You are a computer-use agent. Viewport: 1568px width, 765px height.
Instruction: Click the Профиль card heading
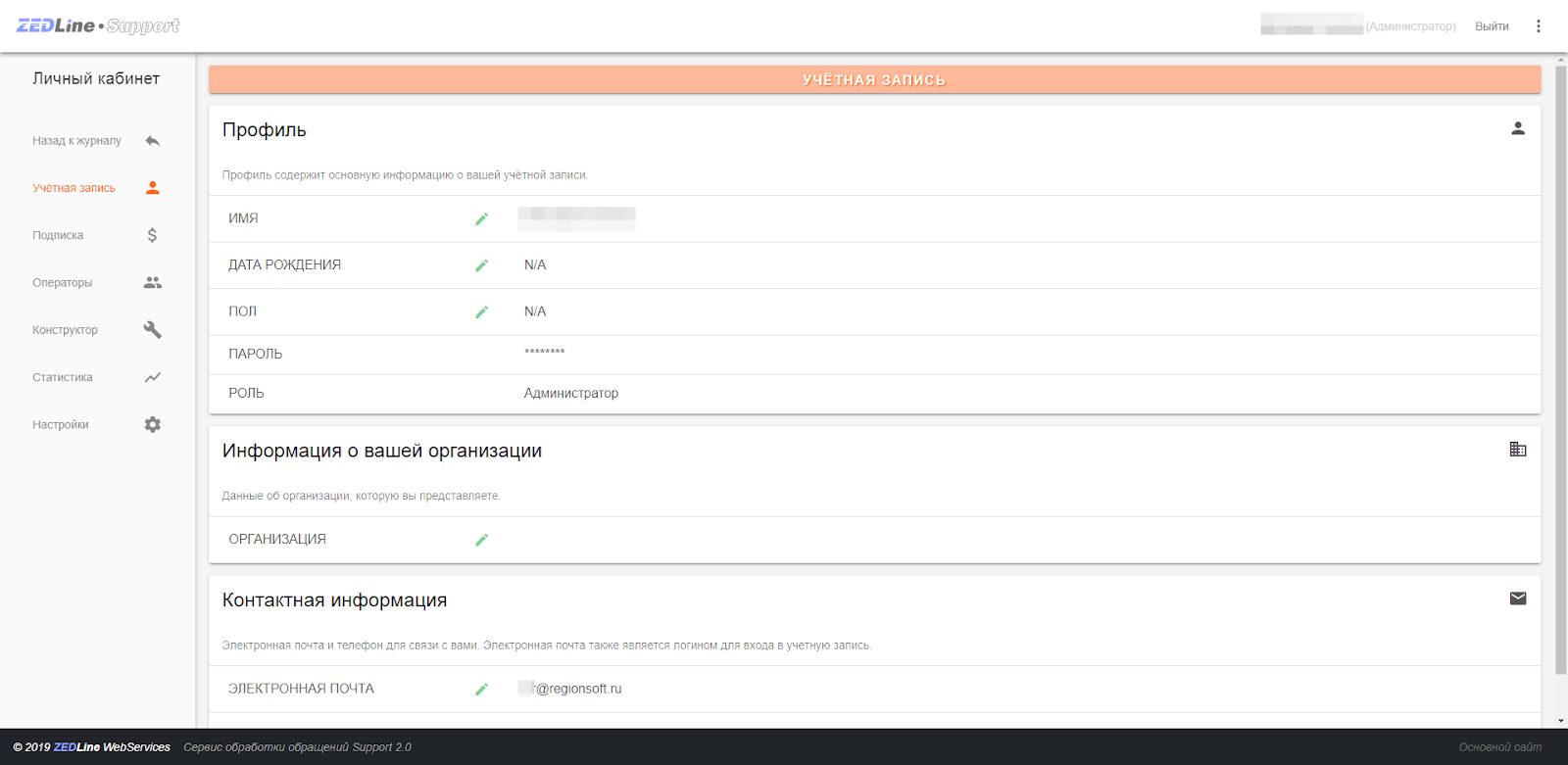pos(265,130)
